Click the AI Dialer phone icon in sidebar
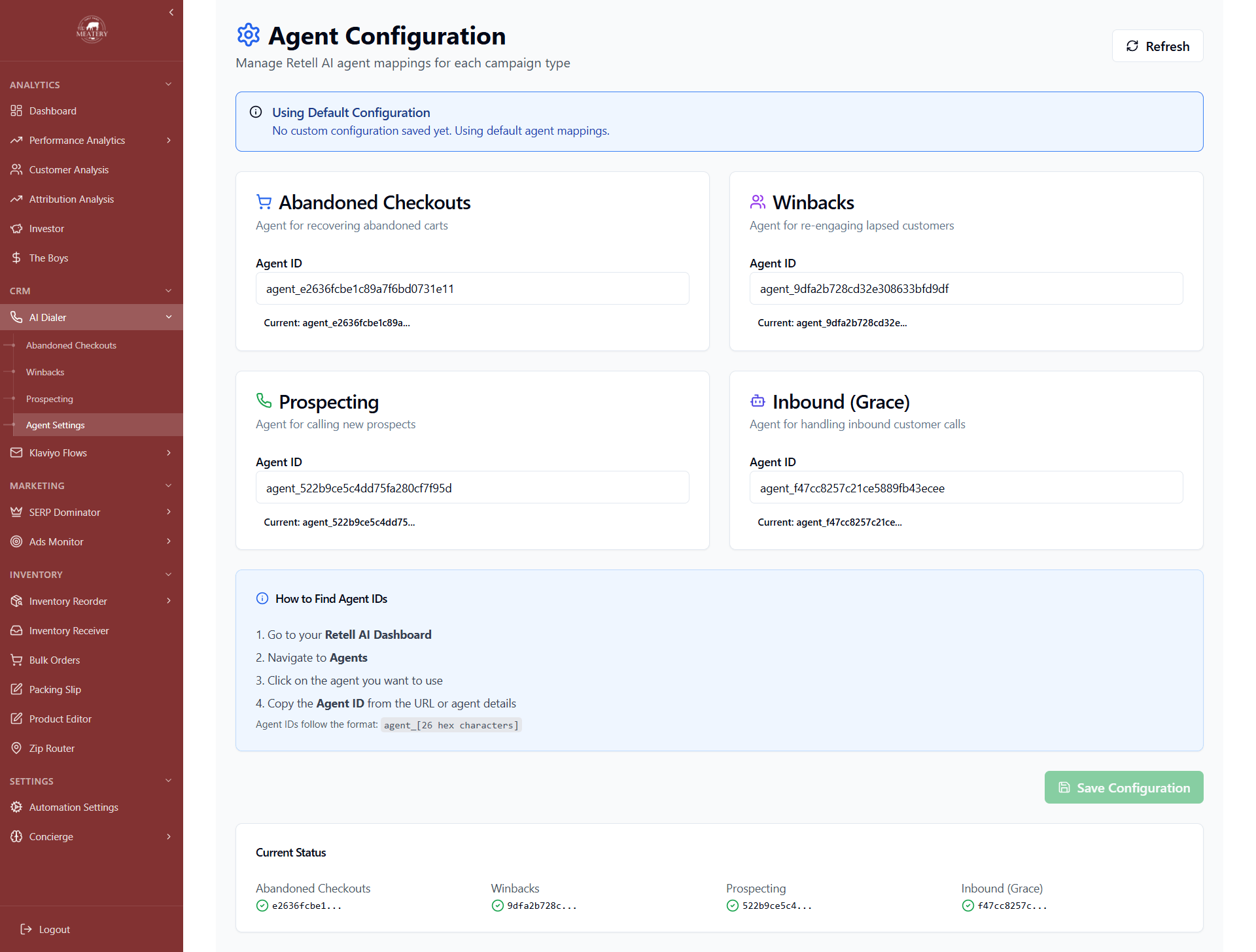 [x=17, y=317]
